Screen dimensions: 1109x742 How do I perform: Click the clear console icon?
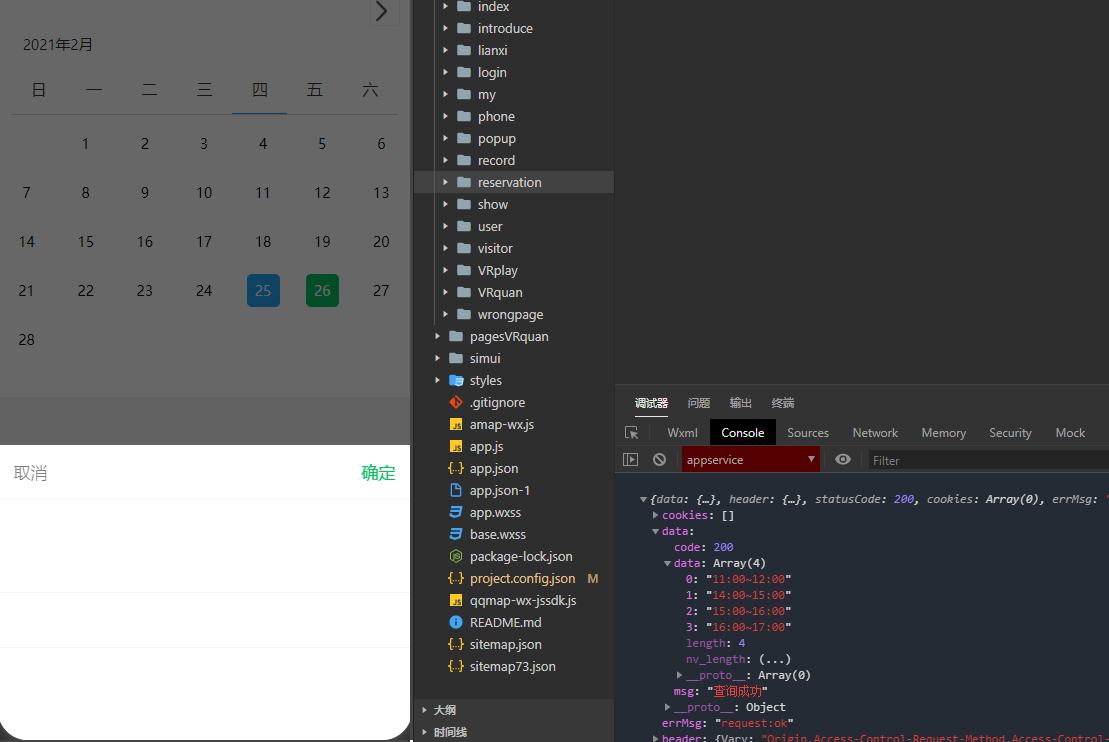(660, 460)
